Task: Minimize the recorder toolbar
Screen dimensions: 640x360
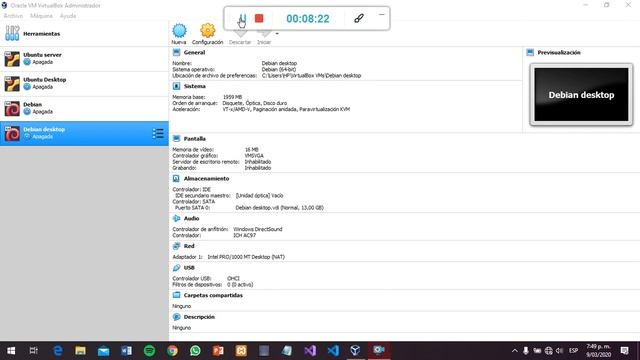Action: (382, 15)
